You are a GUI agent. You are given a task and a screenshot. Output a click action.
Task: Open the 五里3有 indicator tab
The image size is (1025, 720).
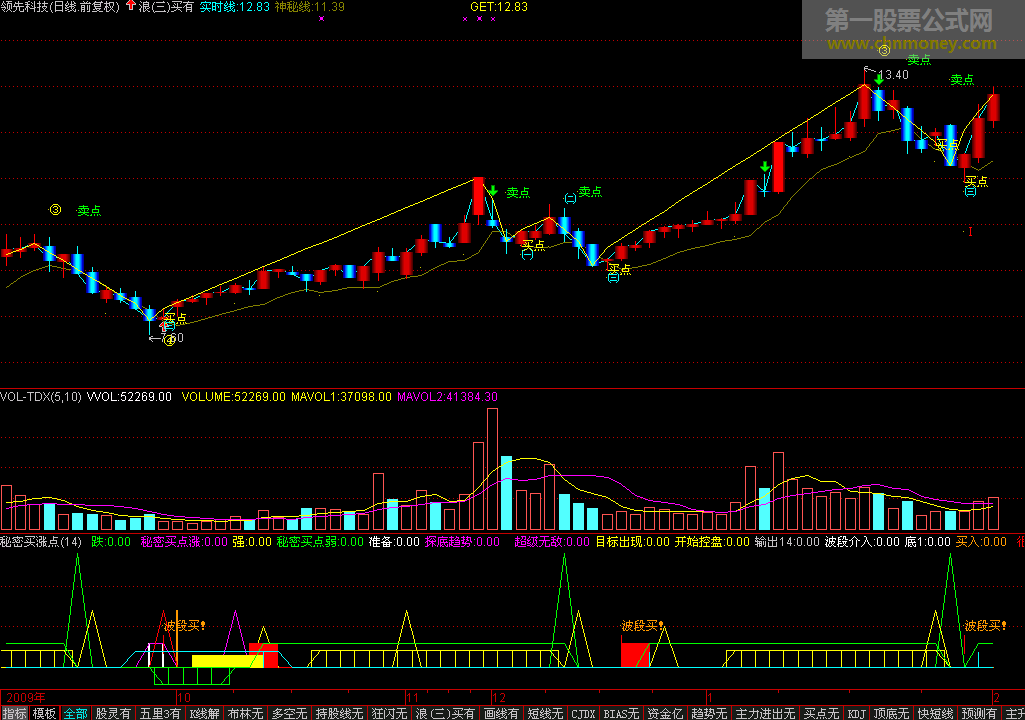click(x=160, y=713)
